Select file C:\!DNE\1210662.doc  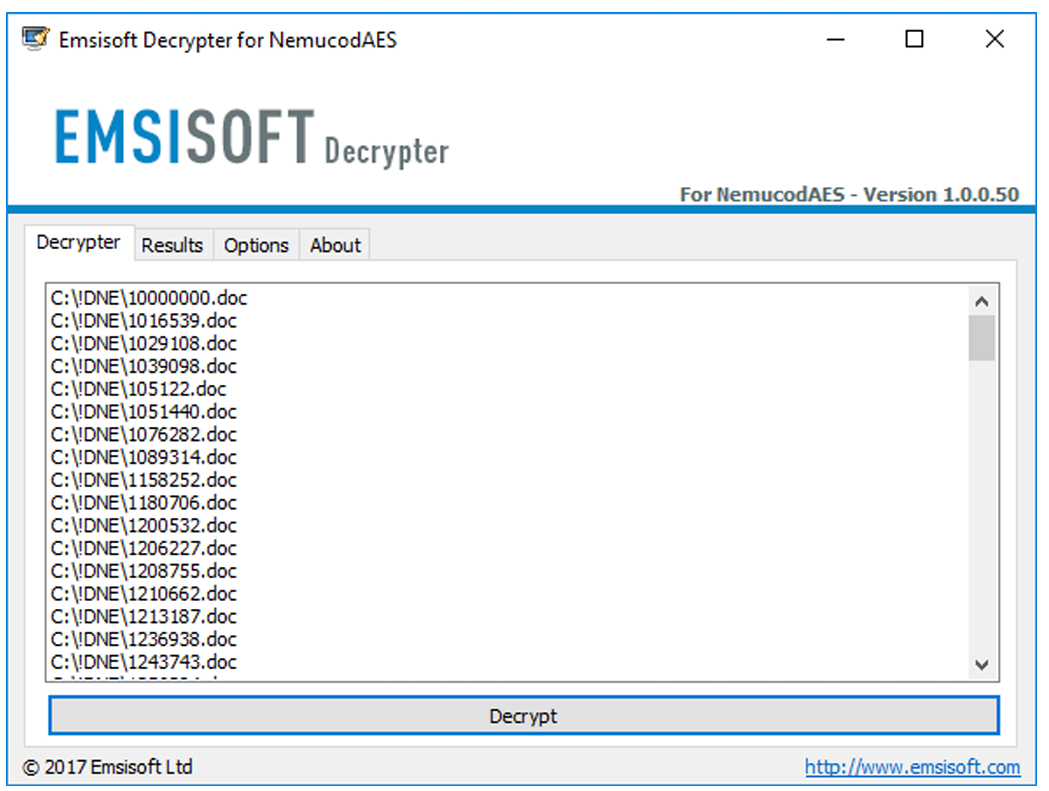tap(144, 594)
